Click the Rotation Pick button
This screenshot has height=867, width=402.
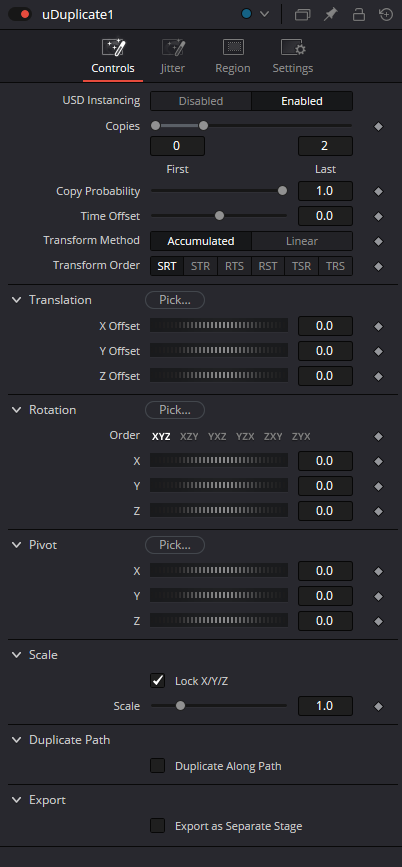pos(175,410)
